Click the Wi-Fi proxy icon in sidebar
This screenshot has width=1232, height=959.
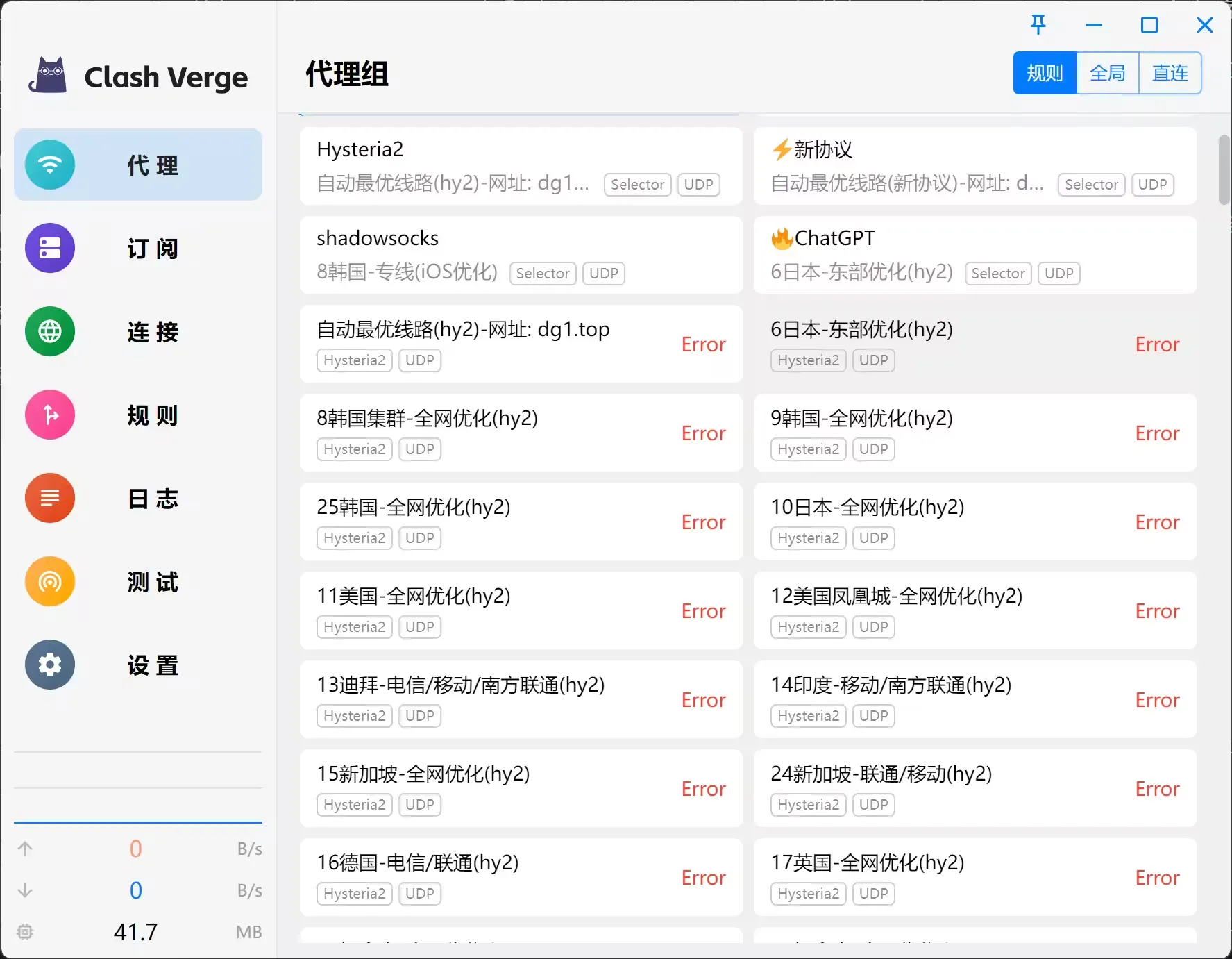click(x=50, y=165)
